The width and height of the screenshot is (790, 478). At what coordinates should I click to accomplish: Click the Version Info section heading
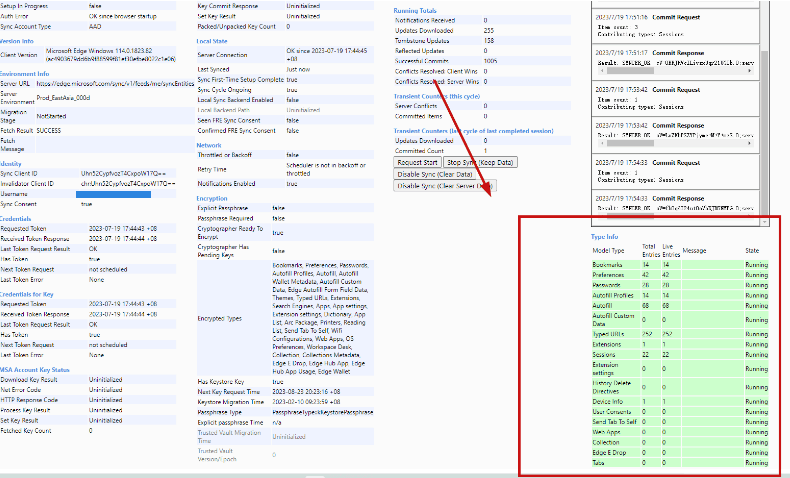(17, 41)
